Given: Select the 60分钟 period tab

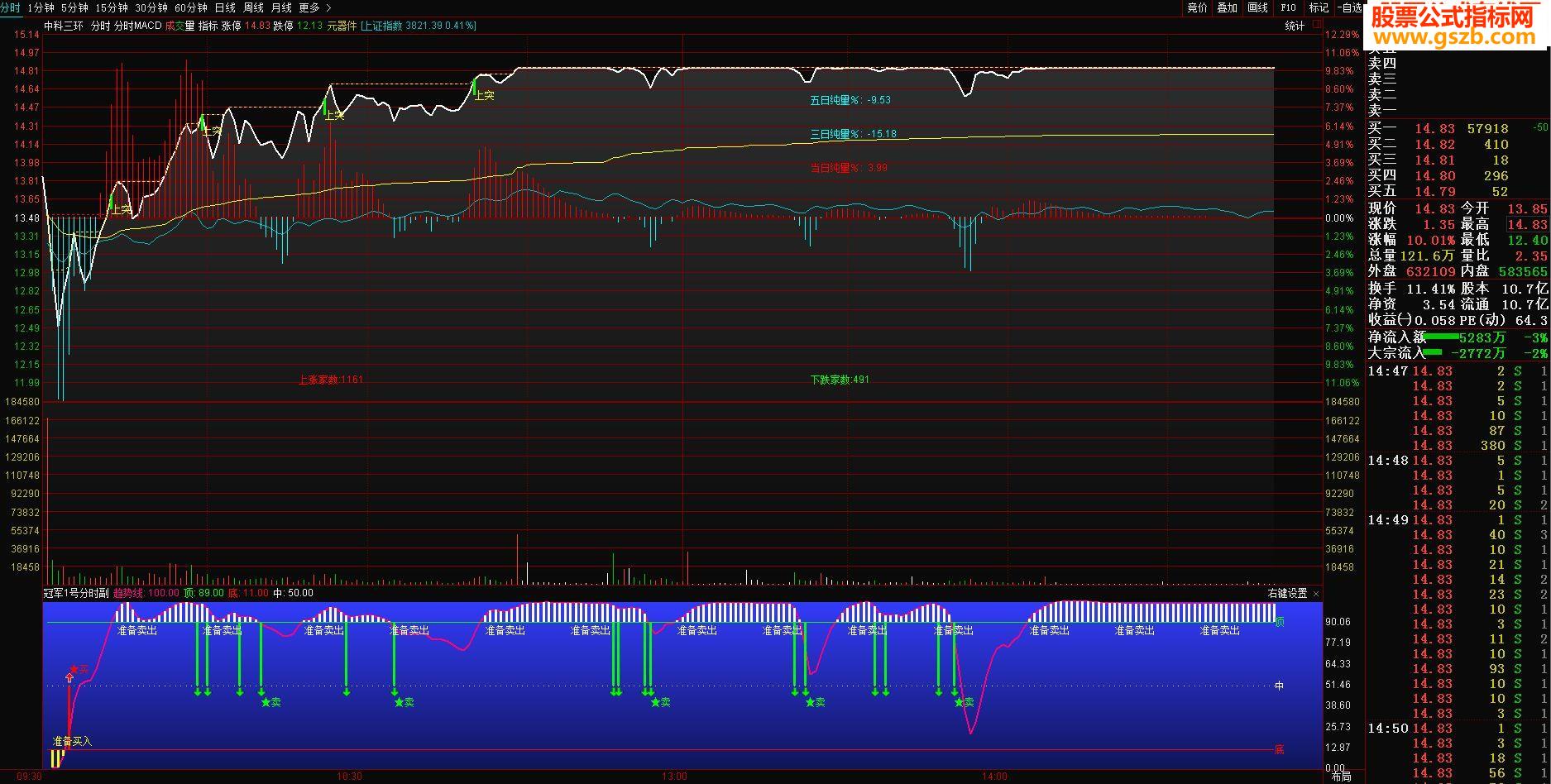Looking at the screenshot, I should (191, 7).
